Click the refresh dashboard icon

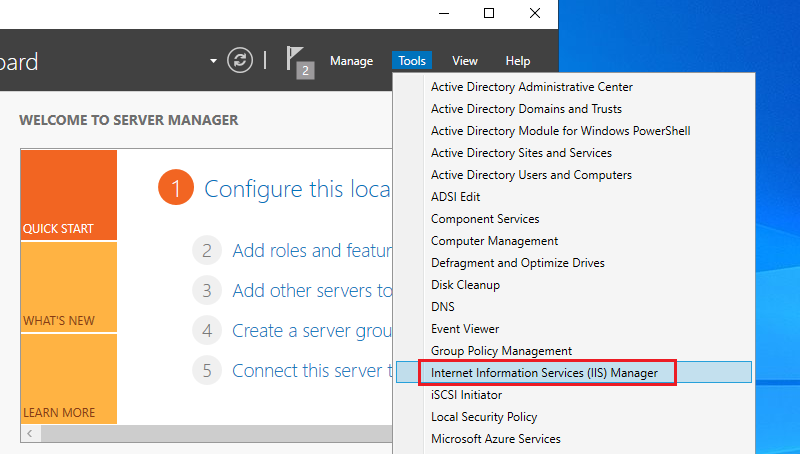240,60
